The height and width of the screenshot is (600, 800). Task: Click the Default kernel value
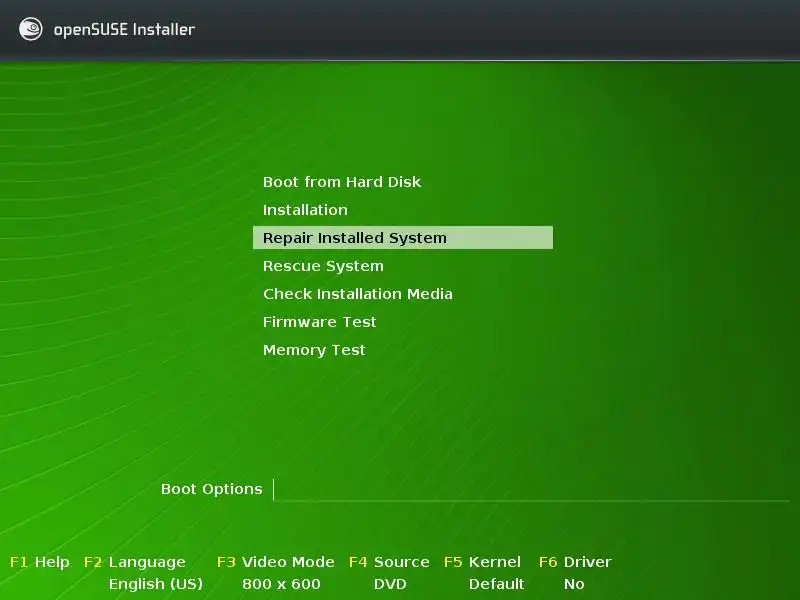click(x=496, y=584)
